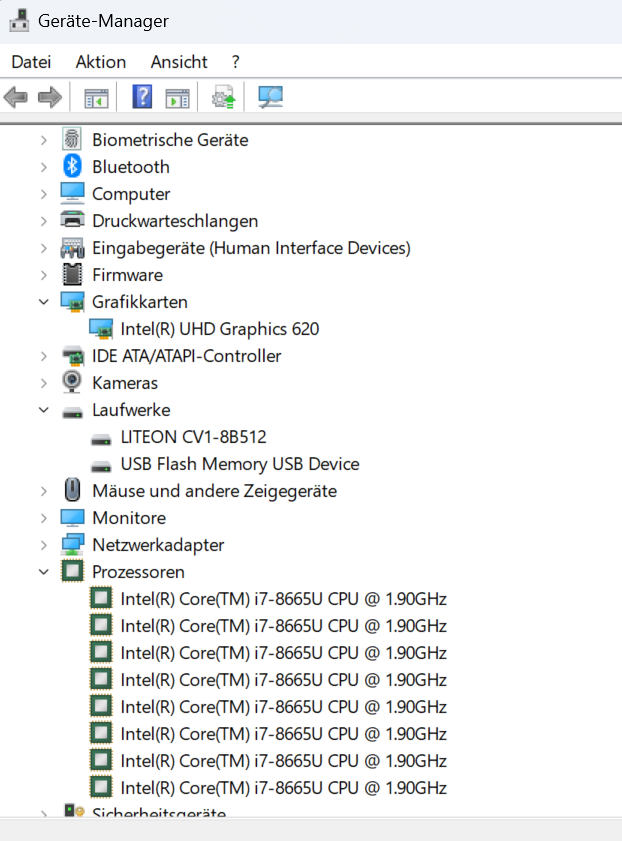Select the Grafikkarten label
Image resolution: width=622 pixels, height=841 pixels.
140,302
